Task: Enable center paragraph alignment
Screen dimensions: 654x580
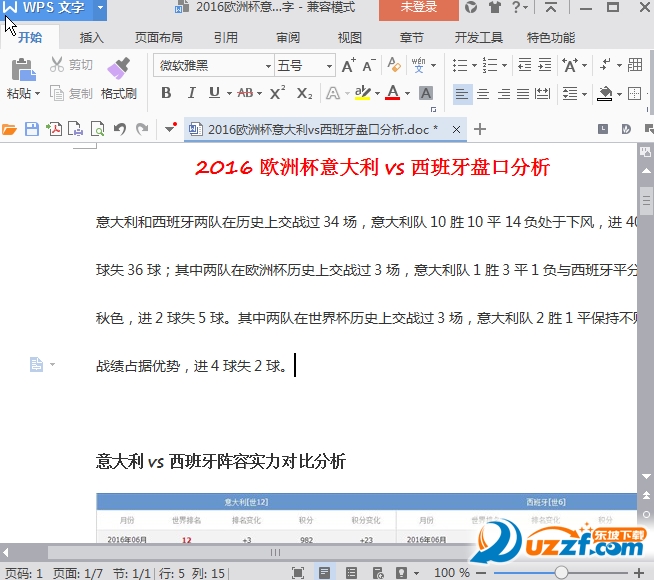Action: click(483, 94)
